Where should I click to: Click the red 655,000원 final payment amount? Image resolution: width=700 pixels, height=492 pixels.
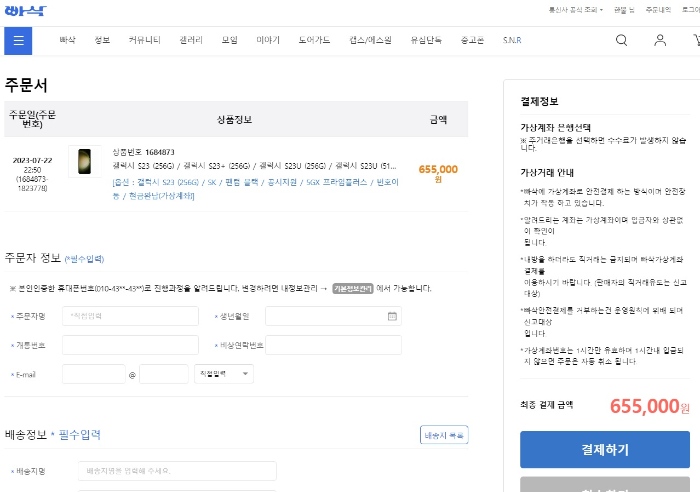click(x=650, y=406)
